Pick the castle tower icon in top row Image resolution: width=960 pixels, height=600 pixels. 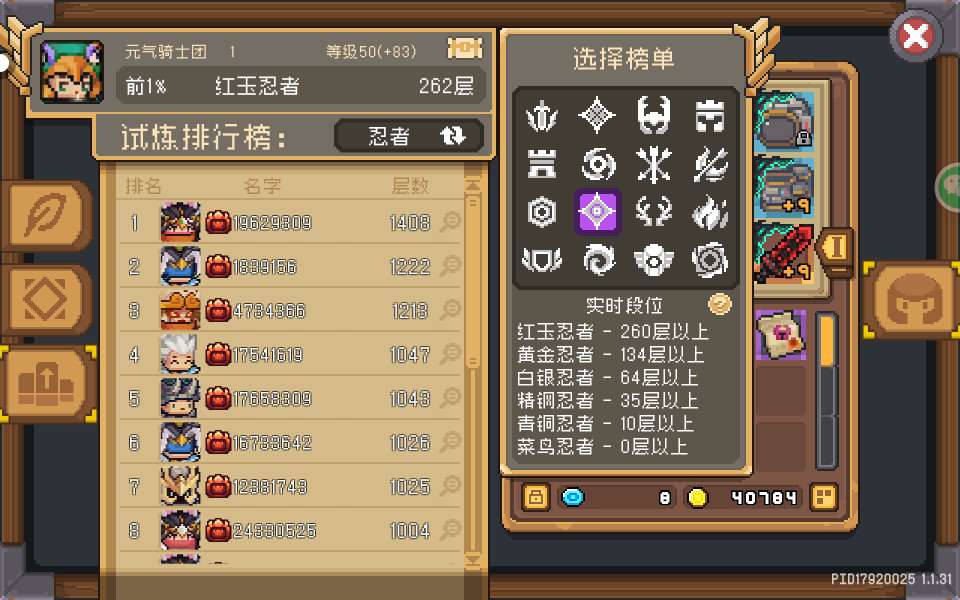[710, 115]
